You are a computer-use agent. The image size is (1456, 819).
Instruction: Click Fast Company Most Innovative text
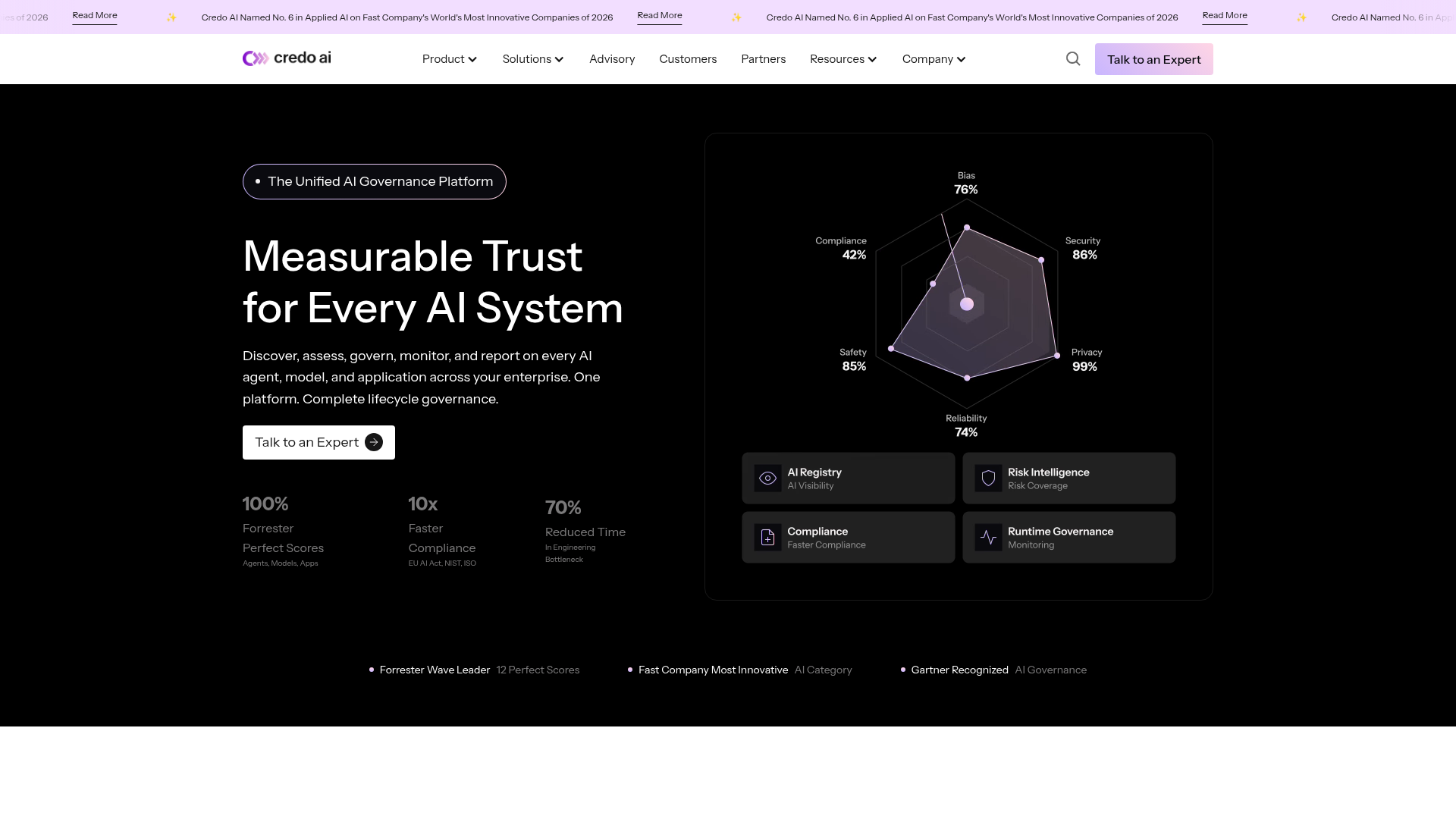click(713, 670)
